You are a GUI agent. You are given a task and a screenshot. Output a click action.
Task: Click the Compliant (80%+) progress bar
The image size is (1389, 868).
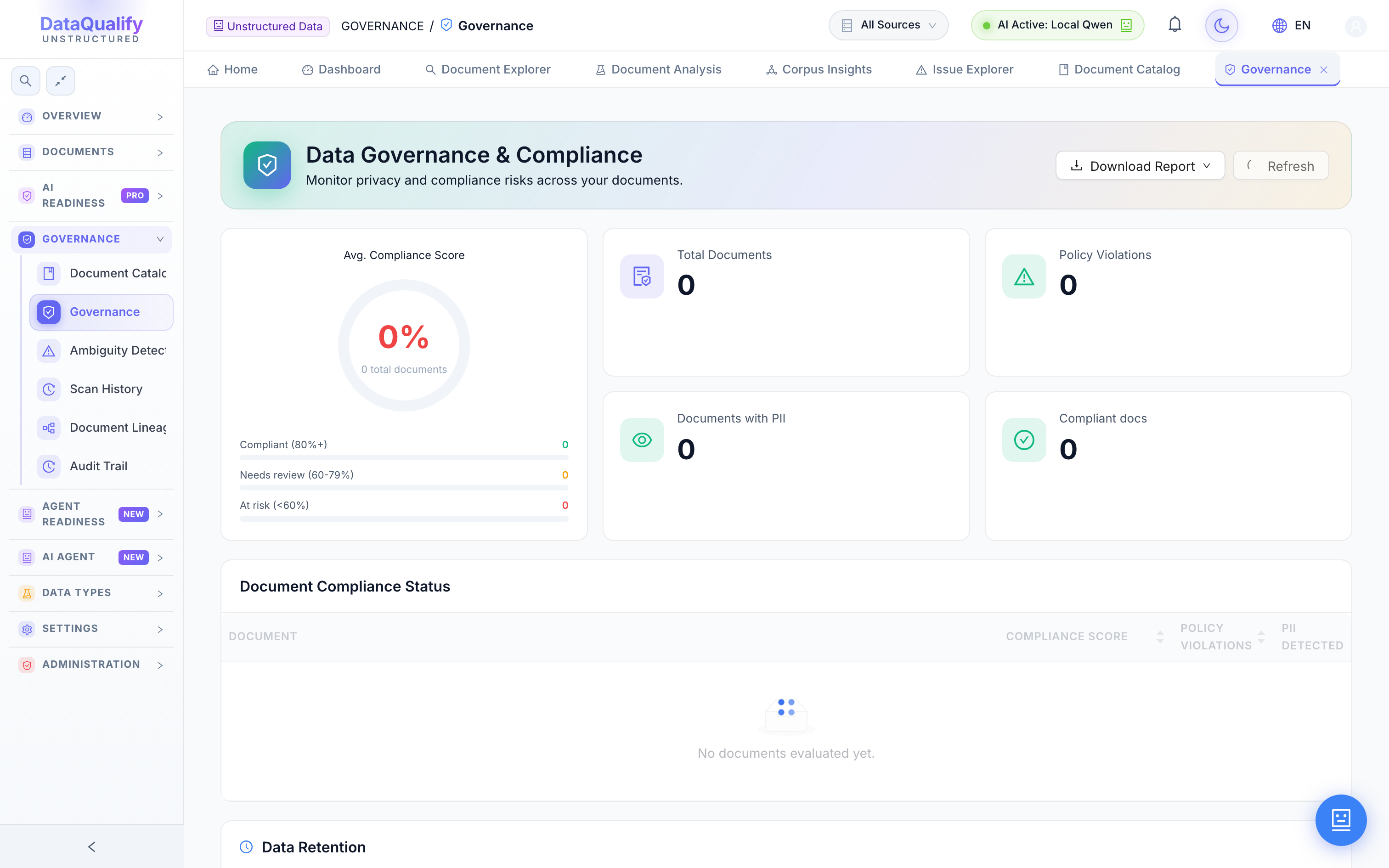pyautogui.click(x=404, y=457)
